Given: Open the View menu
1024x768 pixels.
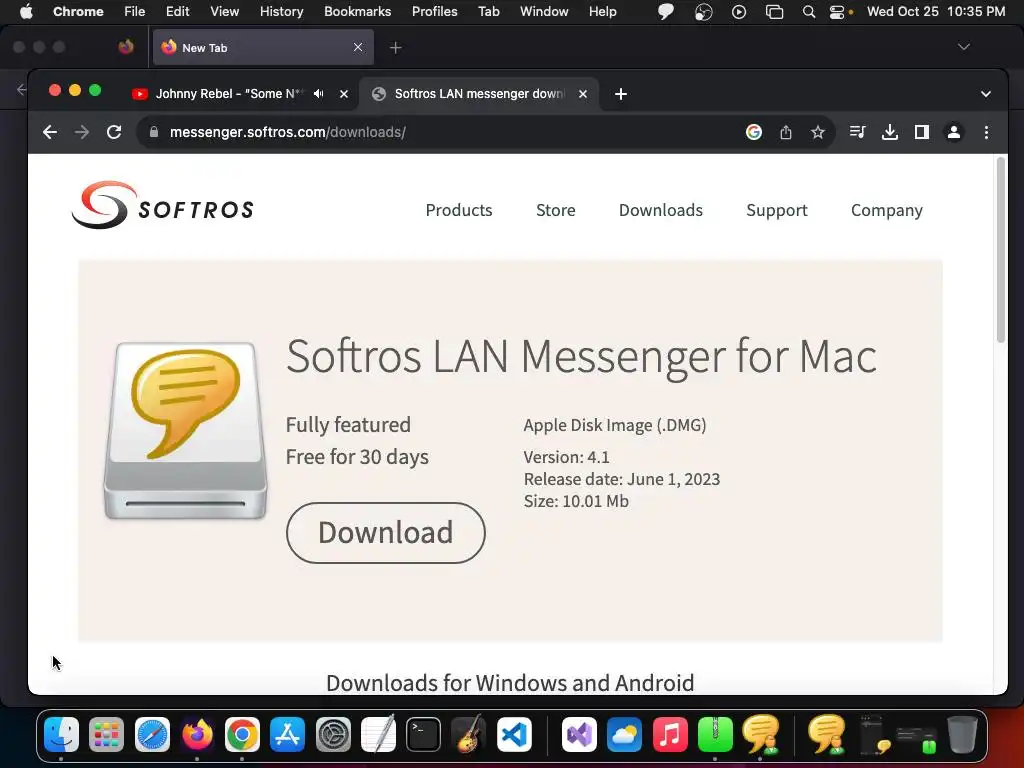Looking at the screenshot, I should tap(224, 11).
